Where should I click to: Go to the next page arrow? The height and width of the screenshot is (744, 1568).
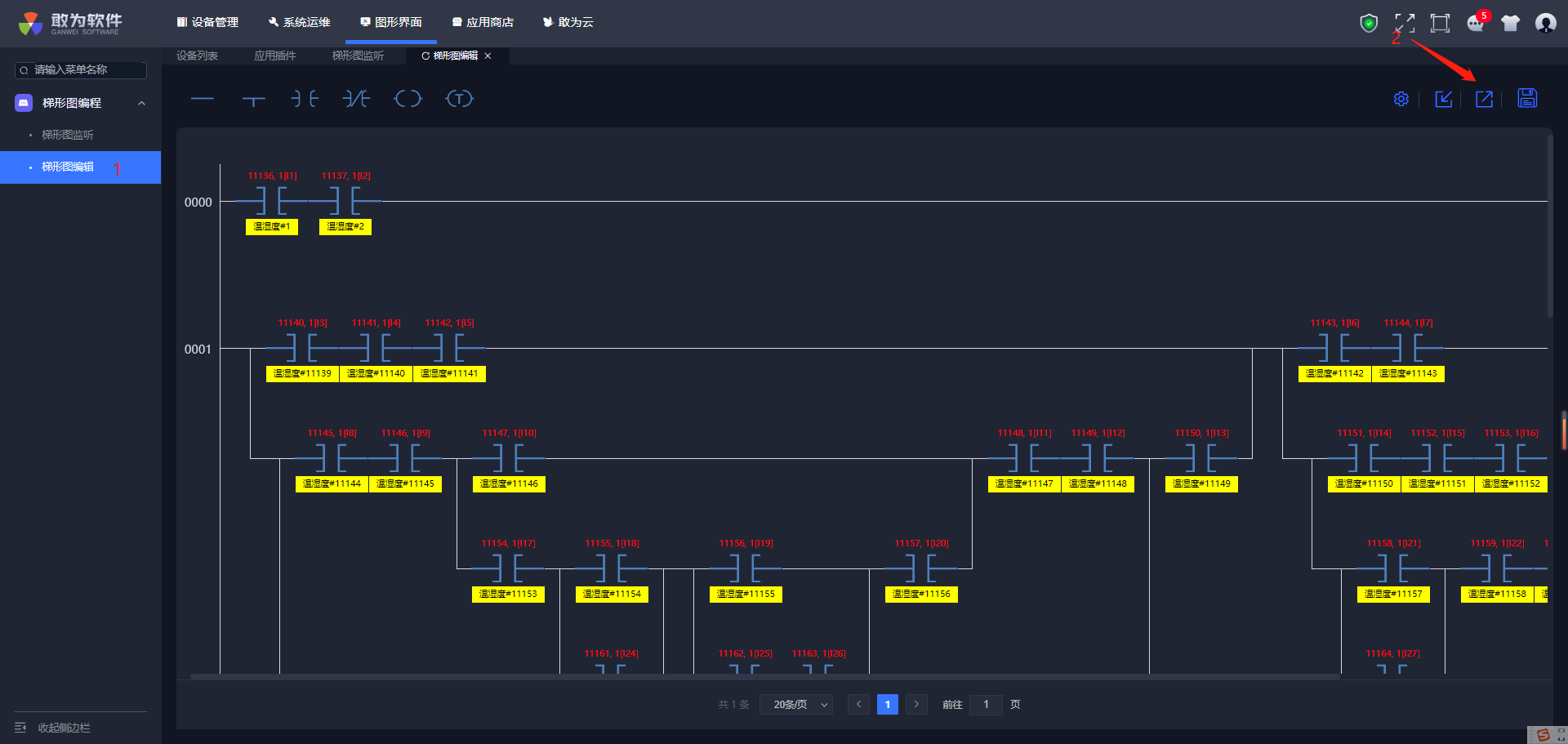[x=916, y=704]
